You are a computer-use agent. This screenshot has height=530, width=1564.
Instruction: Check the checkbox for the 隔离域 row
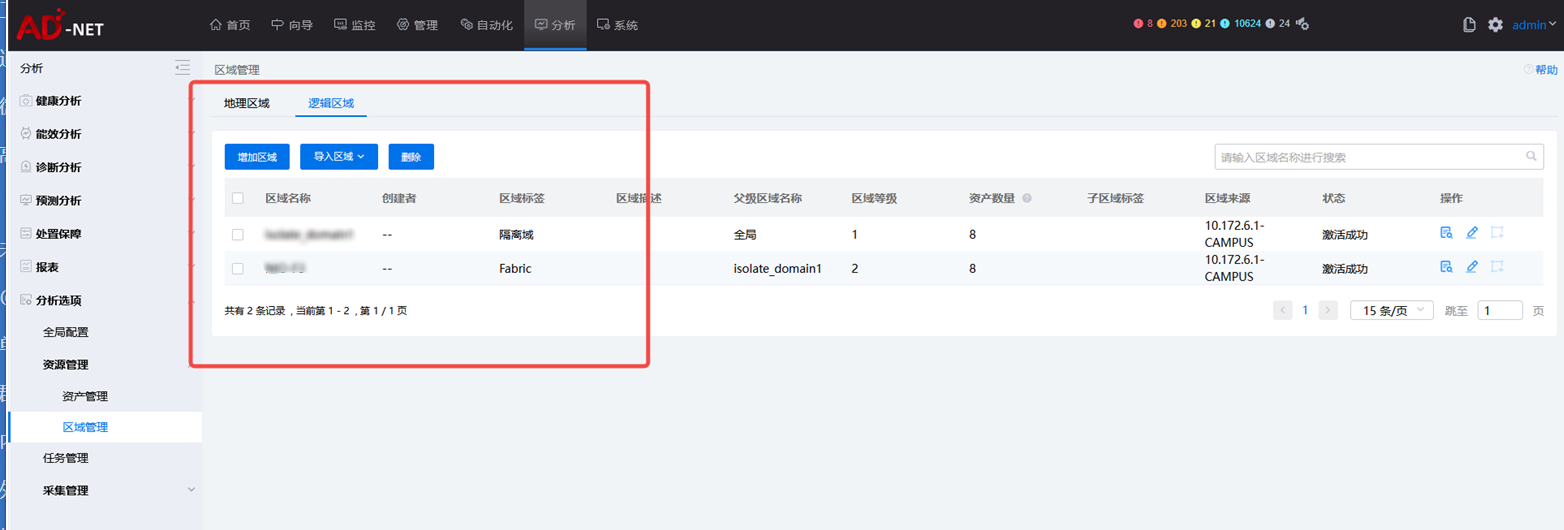coord(238,234)
